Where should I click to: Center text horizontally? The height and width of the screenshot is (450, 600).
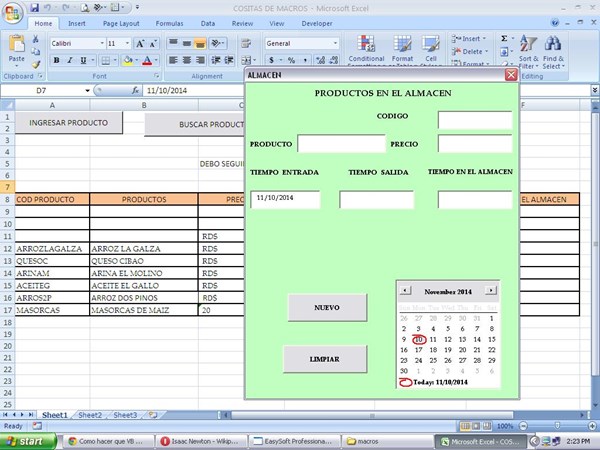tap(187, 60)
